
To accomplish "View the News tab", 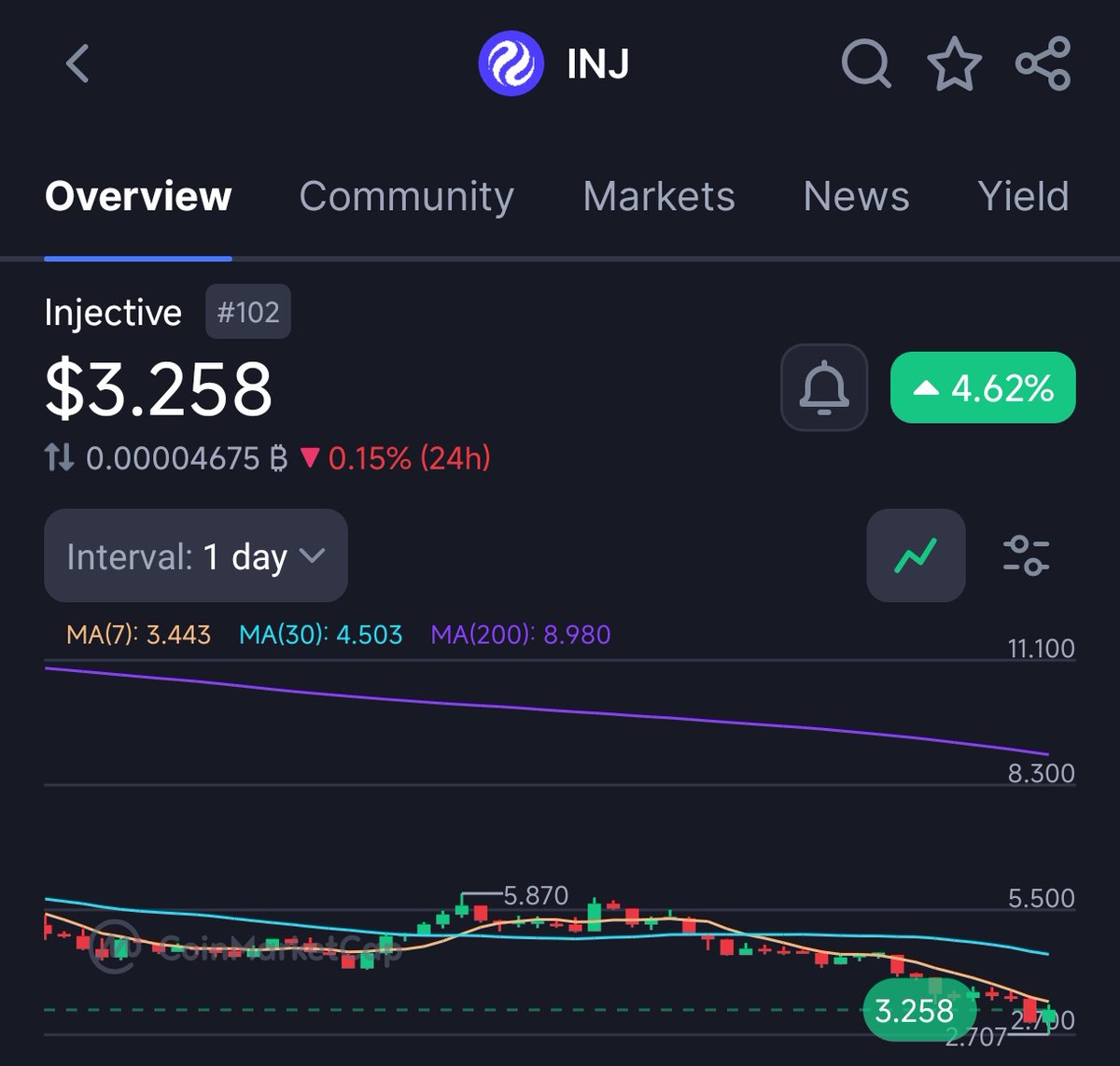I will pos(856,196).
